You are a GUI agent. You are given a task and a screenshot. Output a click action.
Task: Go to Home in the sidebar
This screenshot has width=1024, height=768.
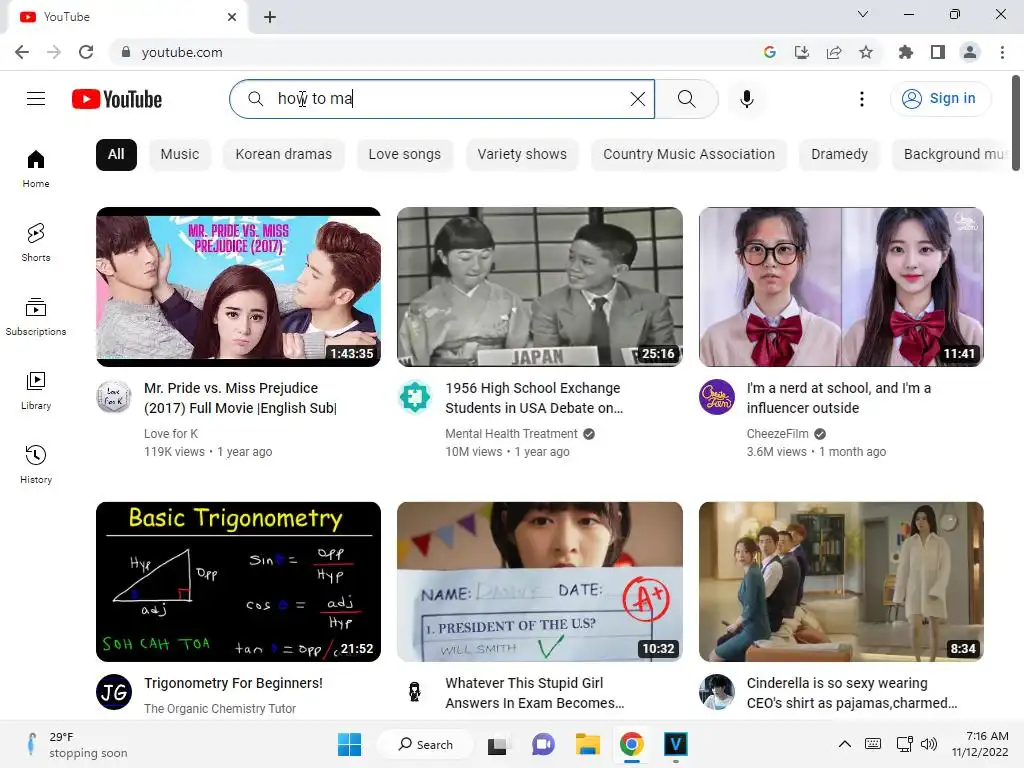point(36,168)
